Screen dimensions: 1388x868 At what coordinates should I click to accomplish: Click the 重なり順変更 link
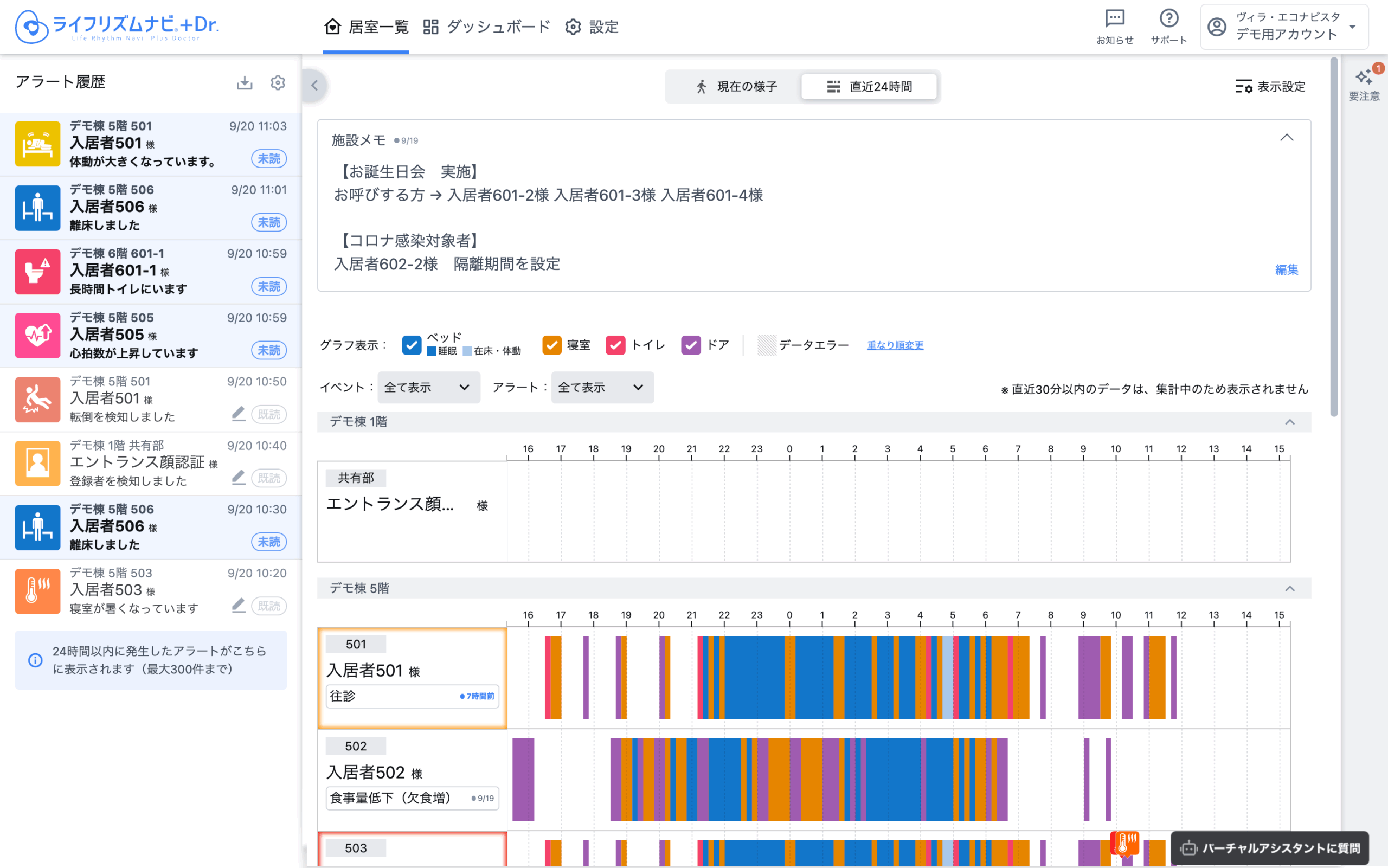coord(895,345)
